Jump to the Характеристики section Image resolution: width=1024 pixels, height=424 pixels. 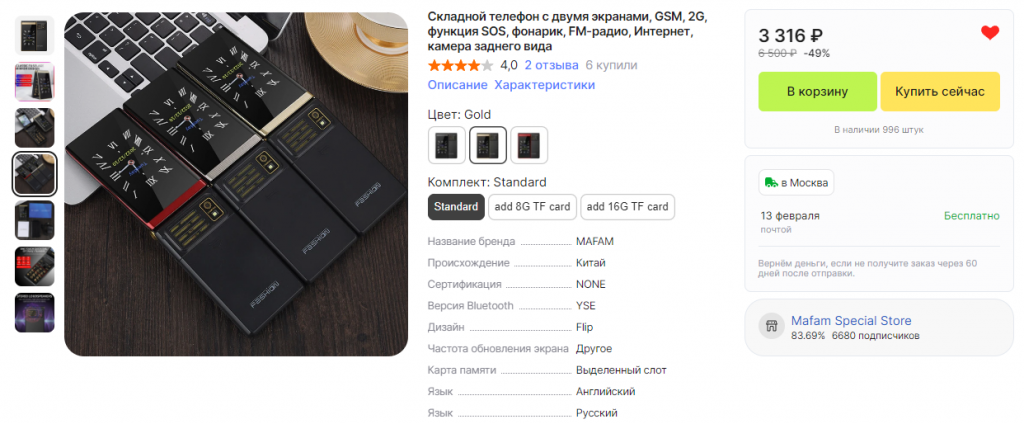tap(545, 85)
